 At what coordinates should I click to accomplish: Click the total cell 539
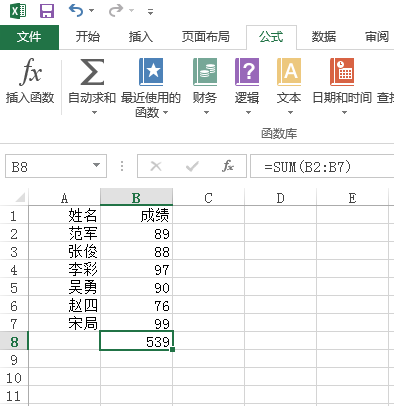136,341
